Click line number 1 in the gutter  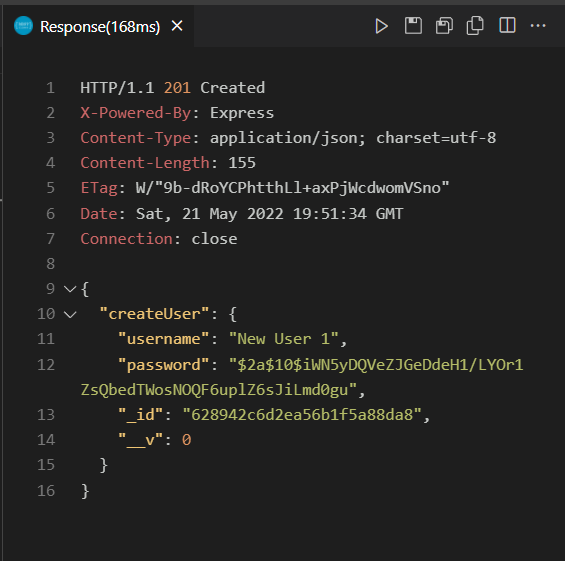(50, 88)
